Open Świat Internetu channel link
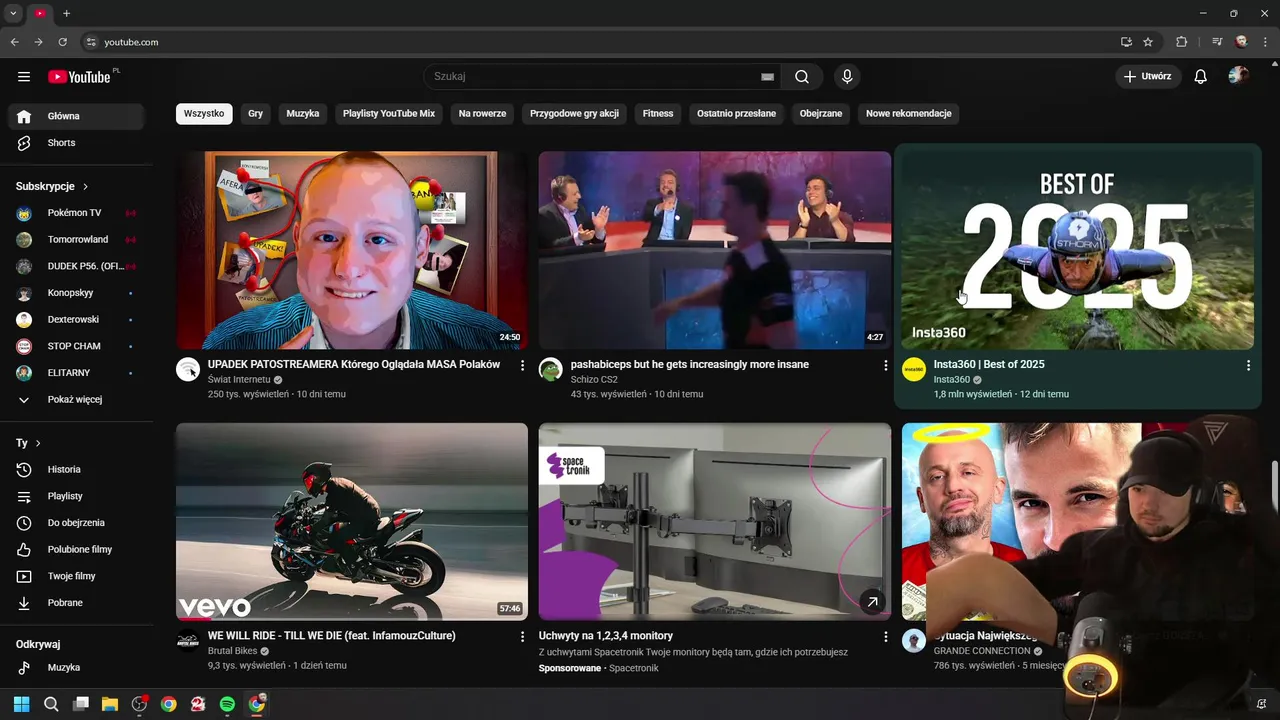Screen dimensions: 1280x720 point(239,380)
